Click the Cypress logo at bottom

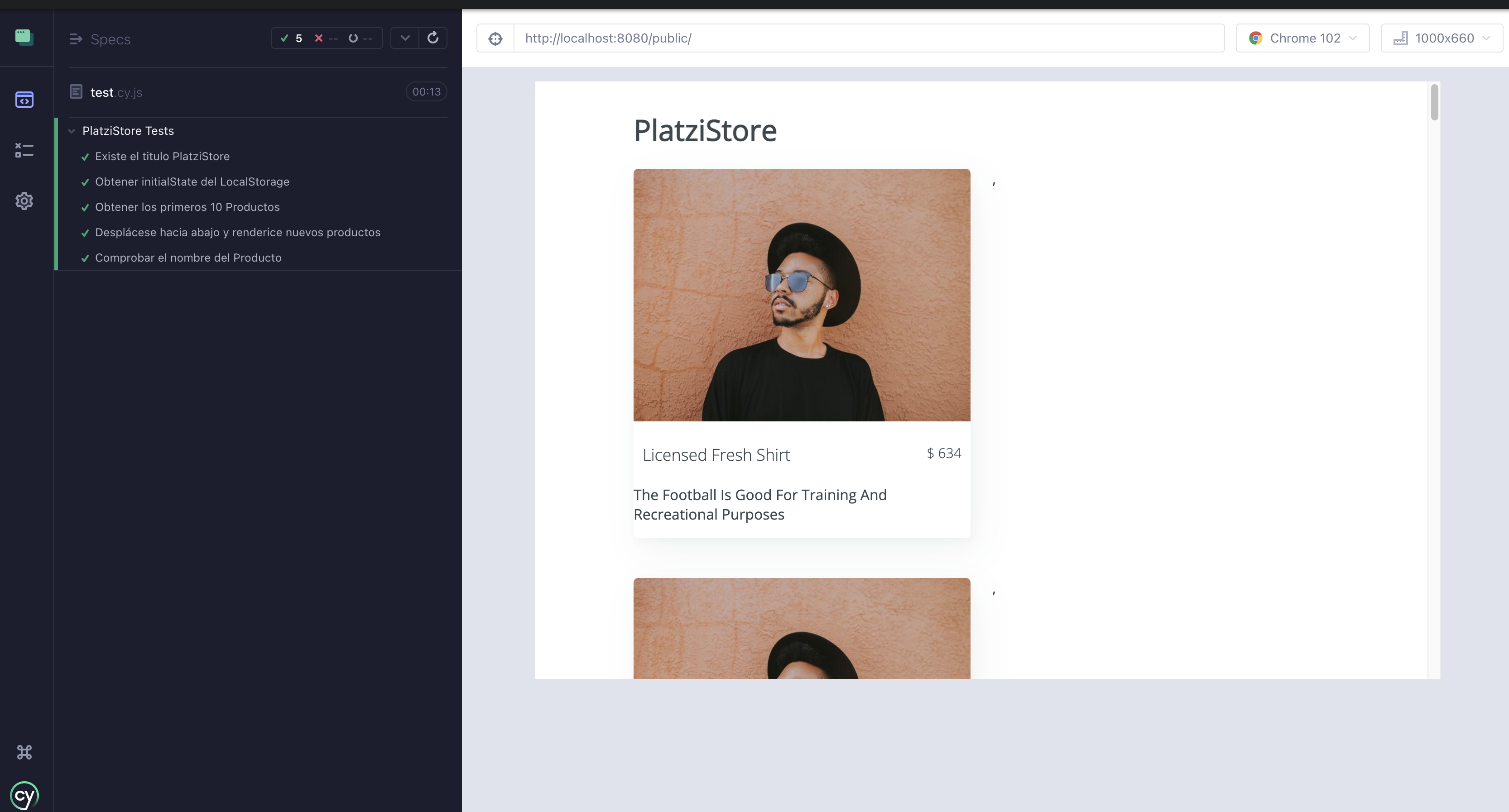pyautogui.click(x=24, y=795)
